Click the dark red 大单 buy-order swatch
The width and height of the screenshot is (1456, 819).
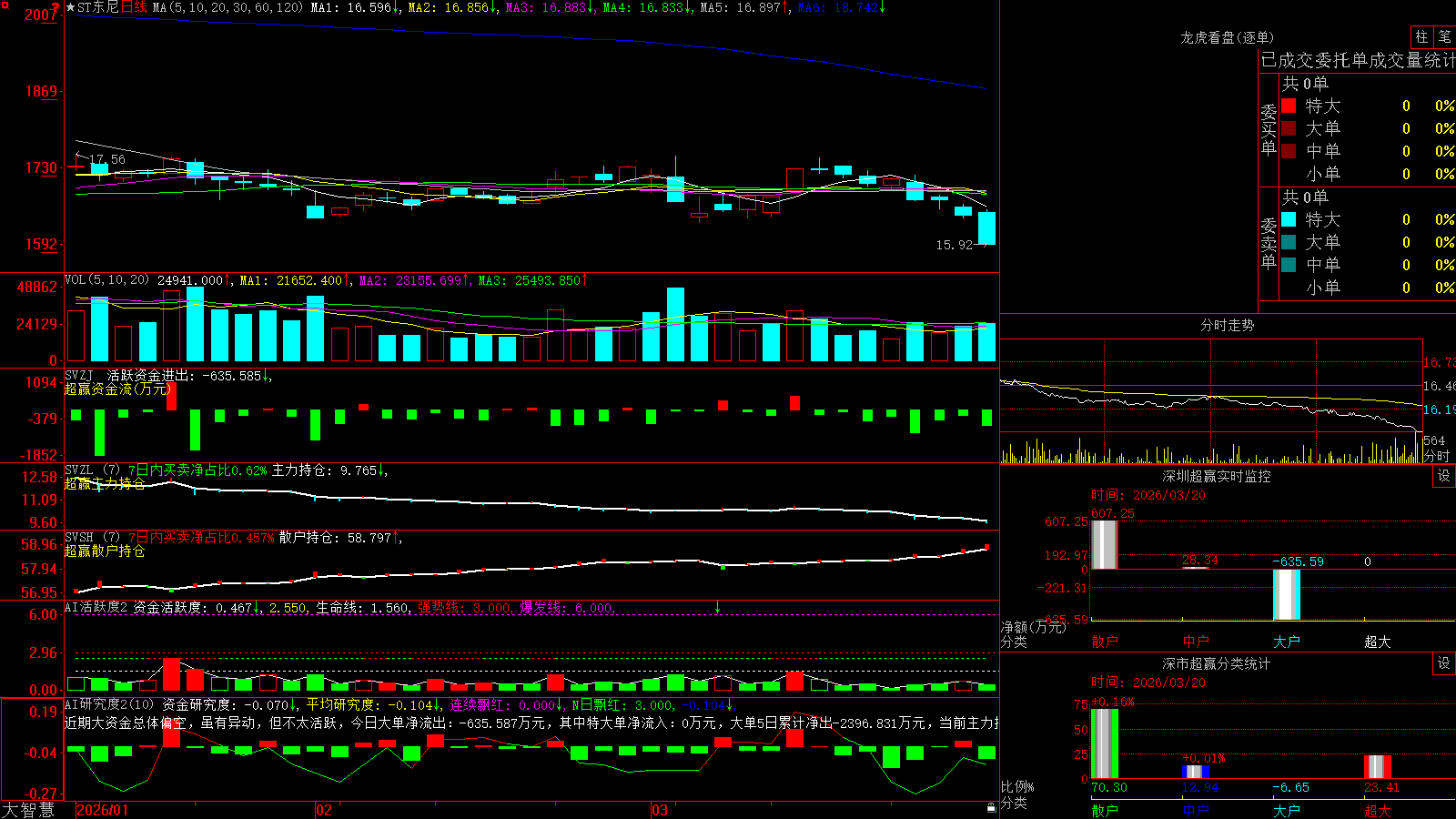coord(1289,128)
